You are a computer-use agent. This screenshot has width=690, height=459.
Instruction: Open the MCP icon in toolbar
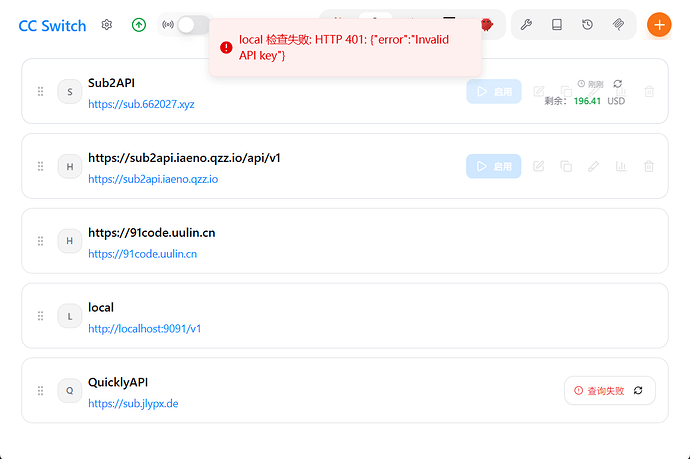(x=618, y=25)
